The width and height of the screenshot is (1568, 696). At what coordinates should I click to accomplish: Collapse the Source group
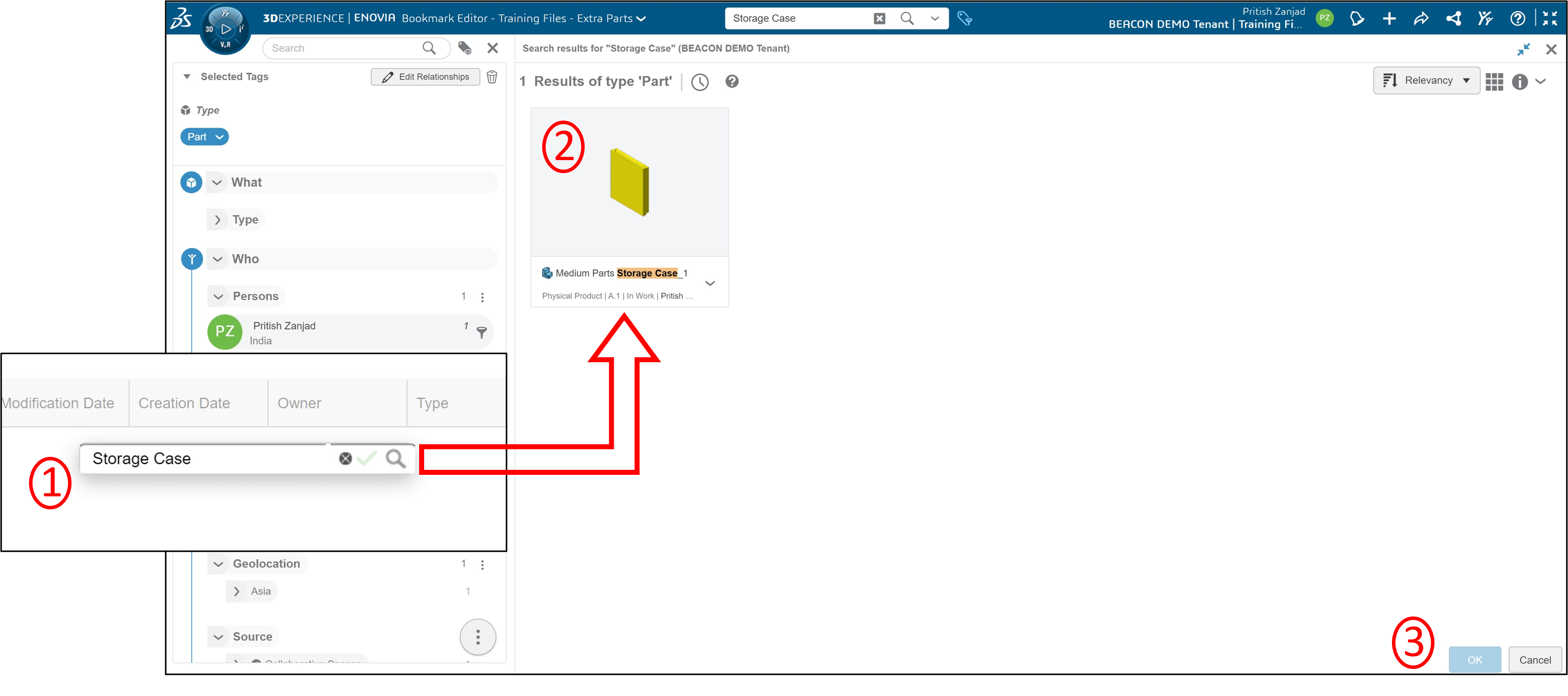point(218,637)
